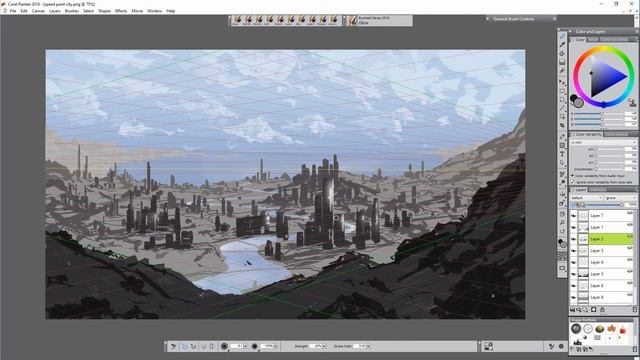This screenshot has width=640, height=360.
Task: Select the Rubber Stamp tool
Action: [x=562, y=182]
